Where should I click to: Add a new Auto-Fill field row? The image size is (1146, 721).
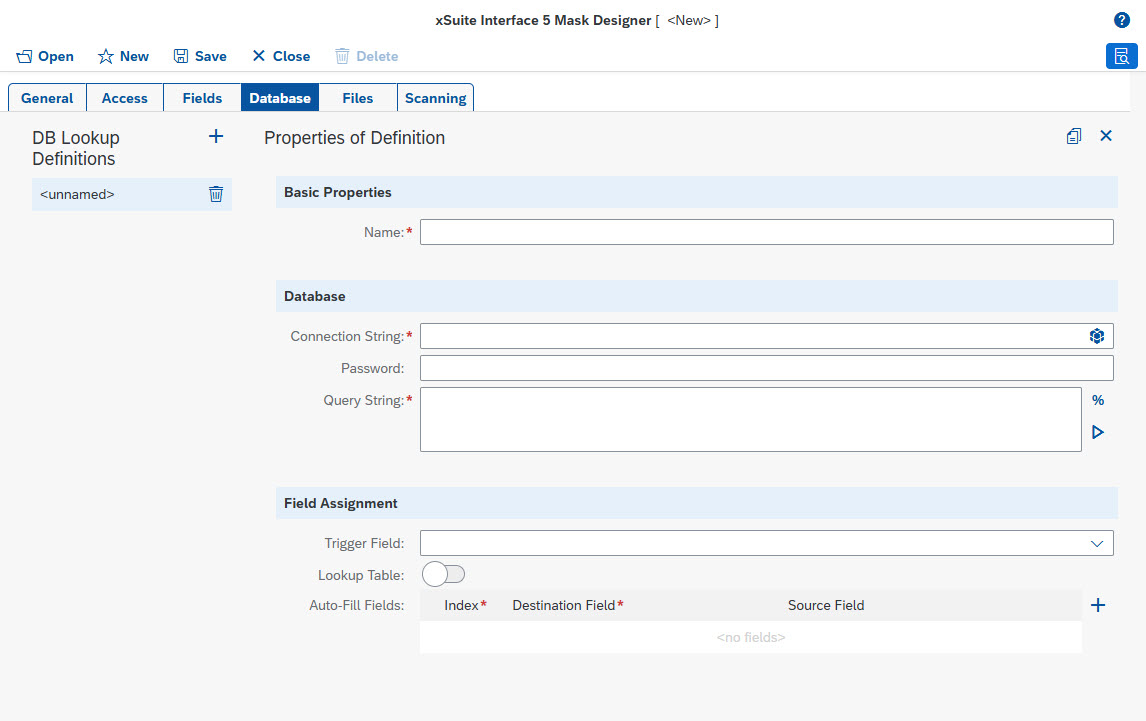[1098, 605]
